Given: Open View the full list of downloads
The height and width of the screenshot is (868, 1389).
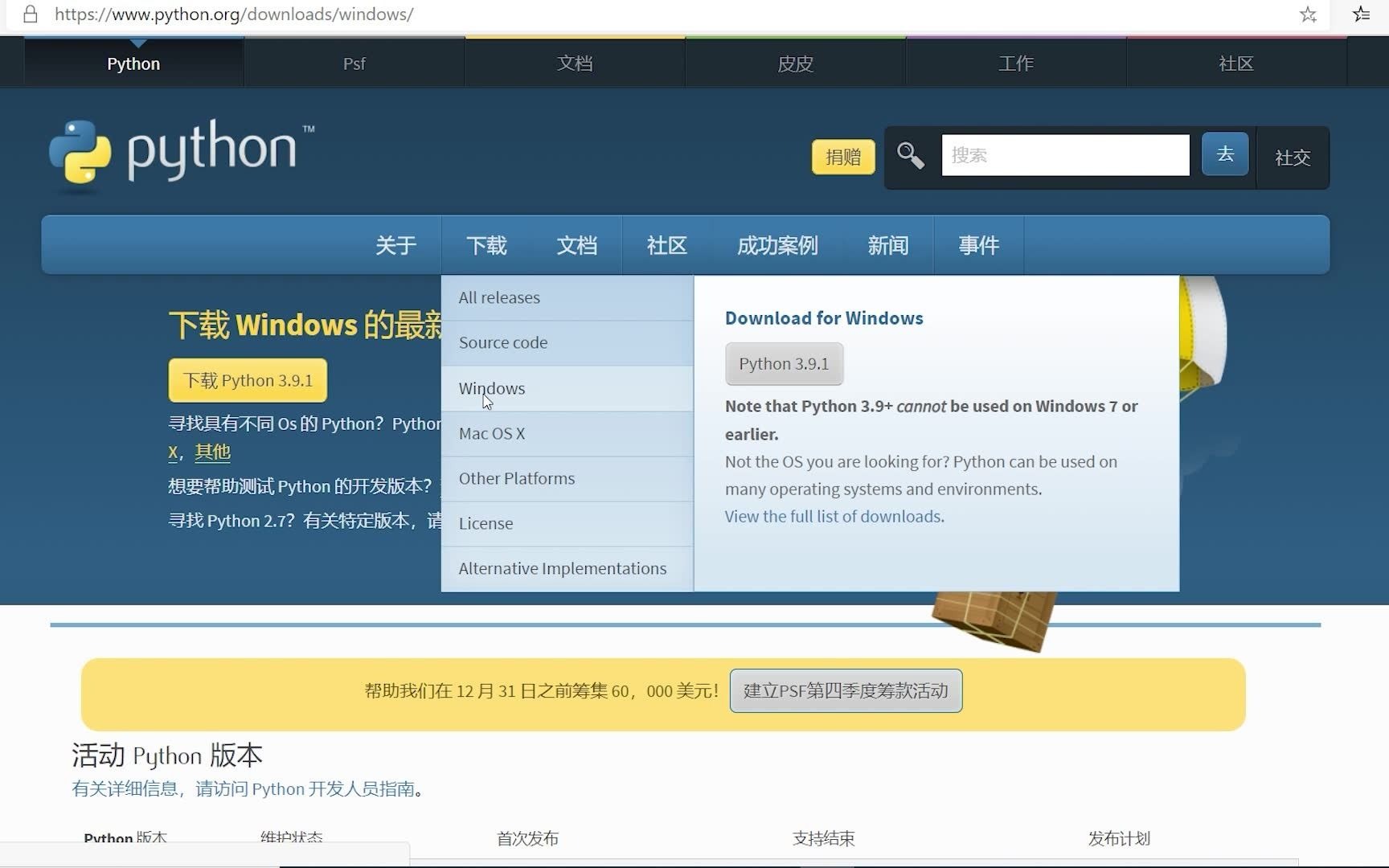Looking at the screenshot, I should click(834, 516).
